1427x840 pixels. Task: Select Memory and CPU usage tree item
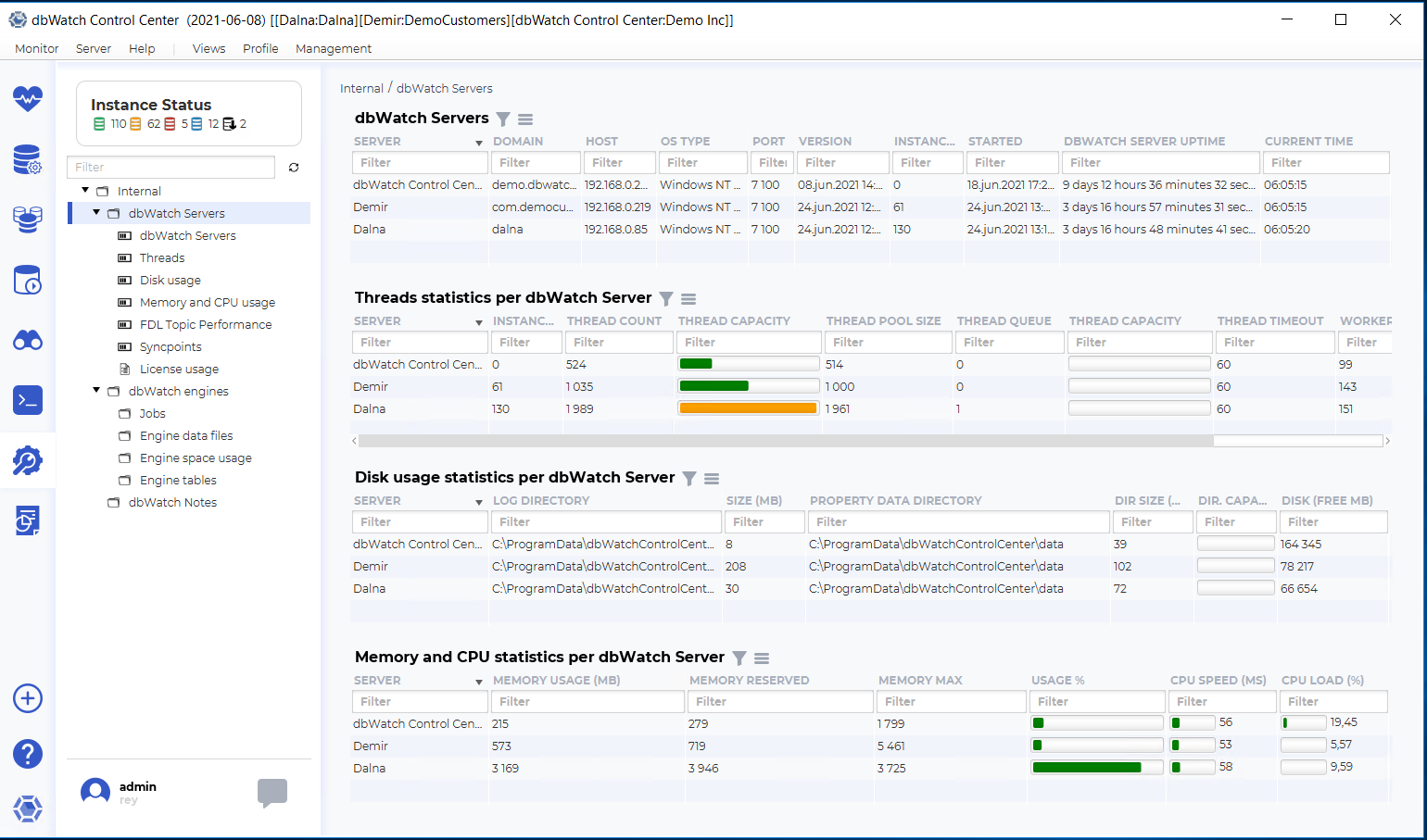208,302
